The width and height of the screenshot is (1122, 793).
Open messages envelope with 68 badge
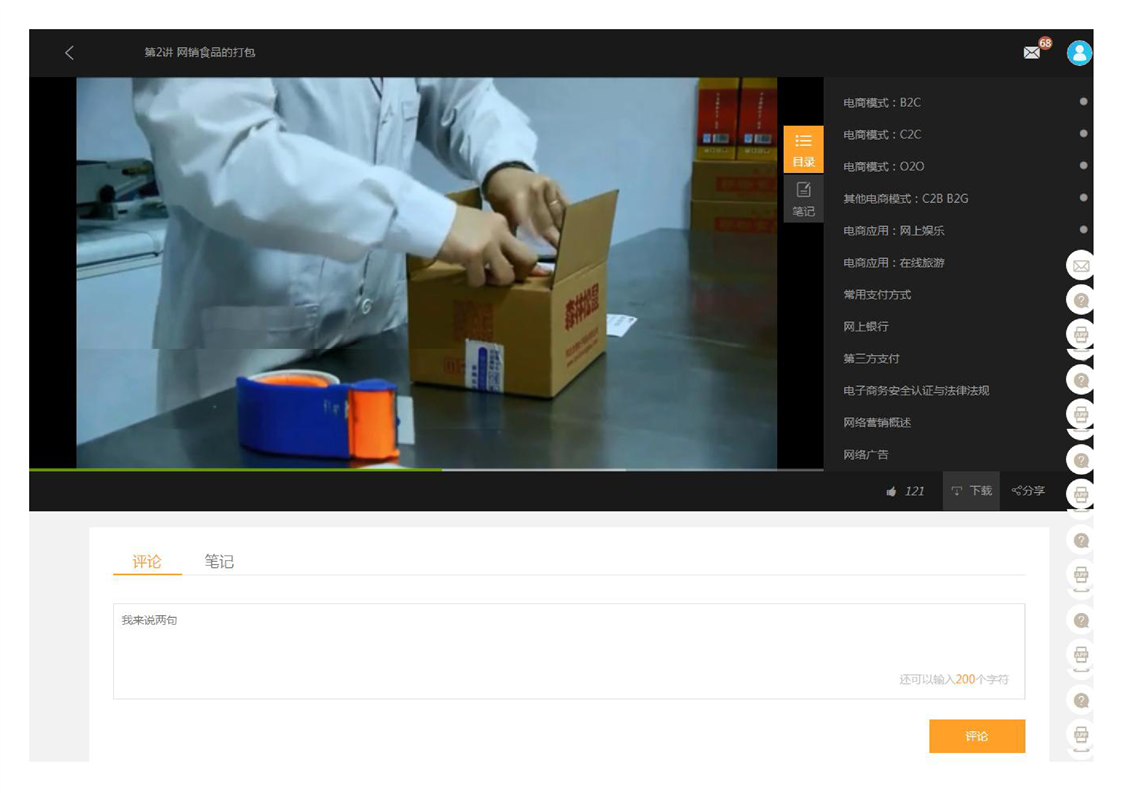click(x=1032, y=53)
